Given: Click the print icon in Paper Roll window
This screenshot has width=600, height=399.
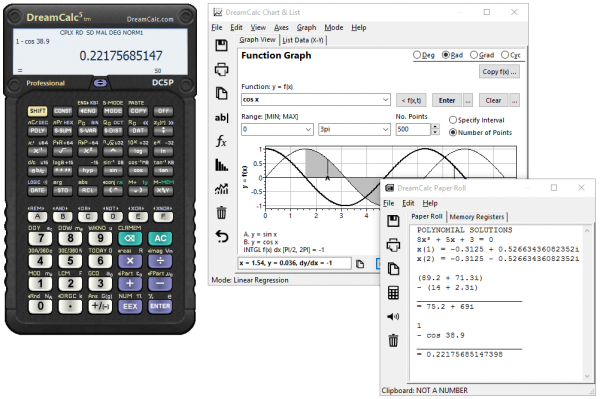Looking at the screenshot, I should click(x=393, y=245).
